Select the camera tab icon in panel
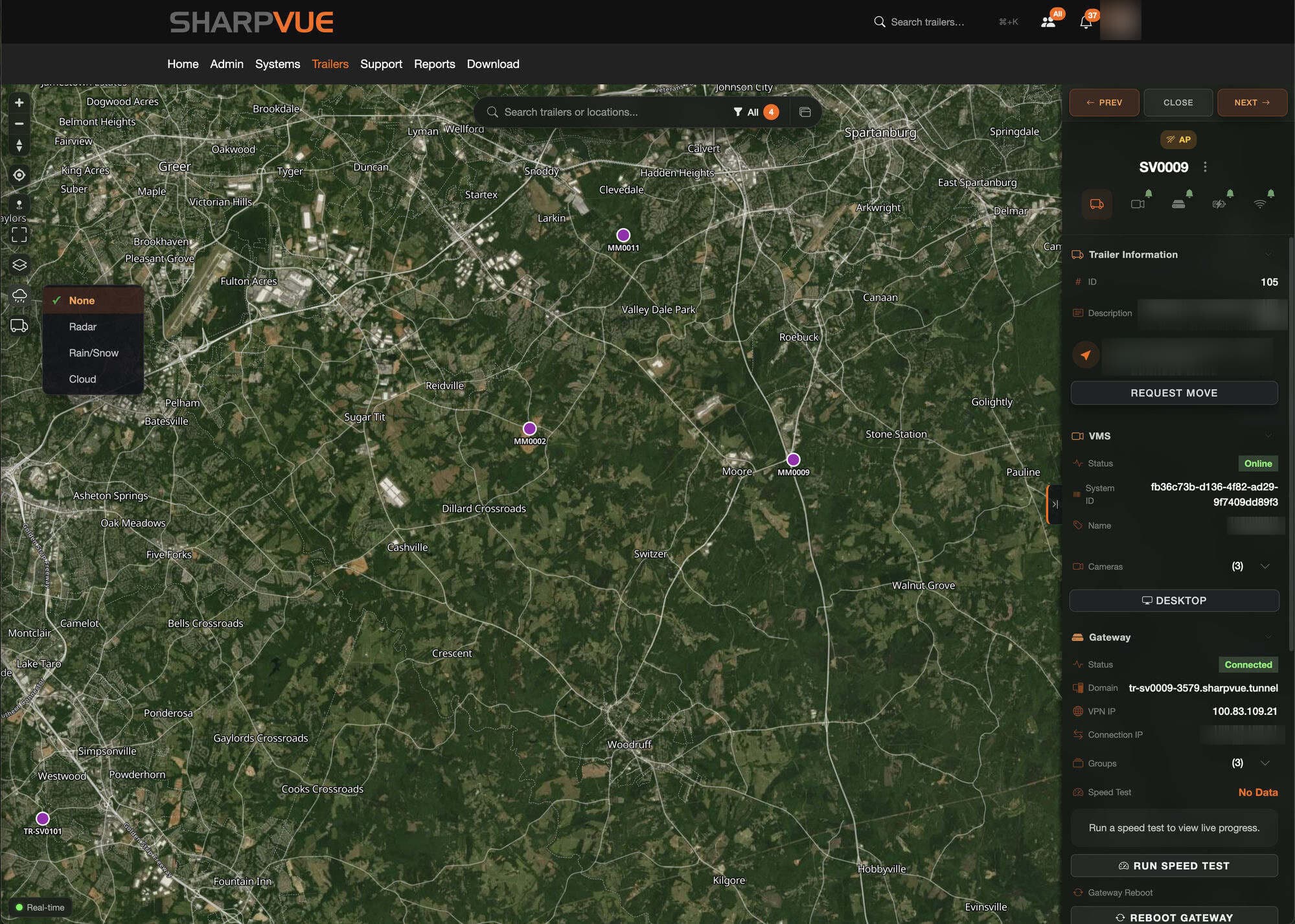Screen dimensions: 1295x924 point(1138,205)
